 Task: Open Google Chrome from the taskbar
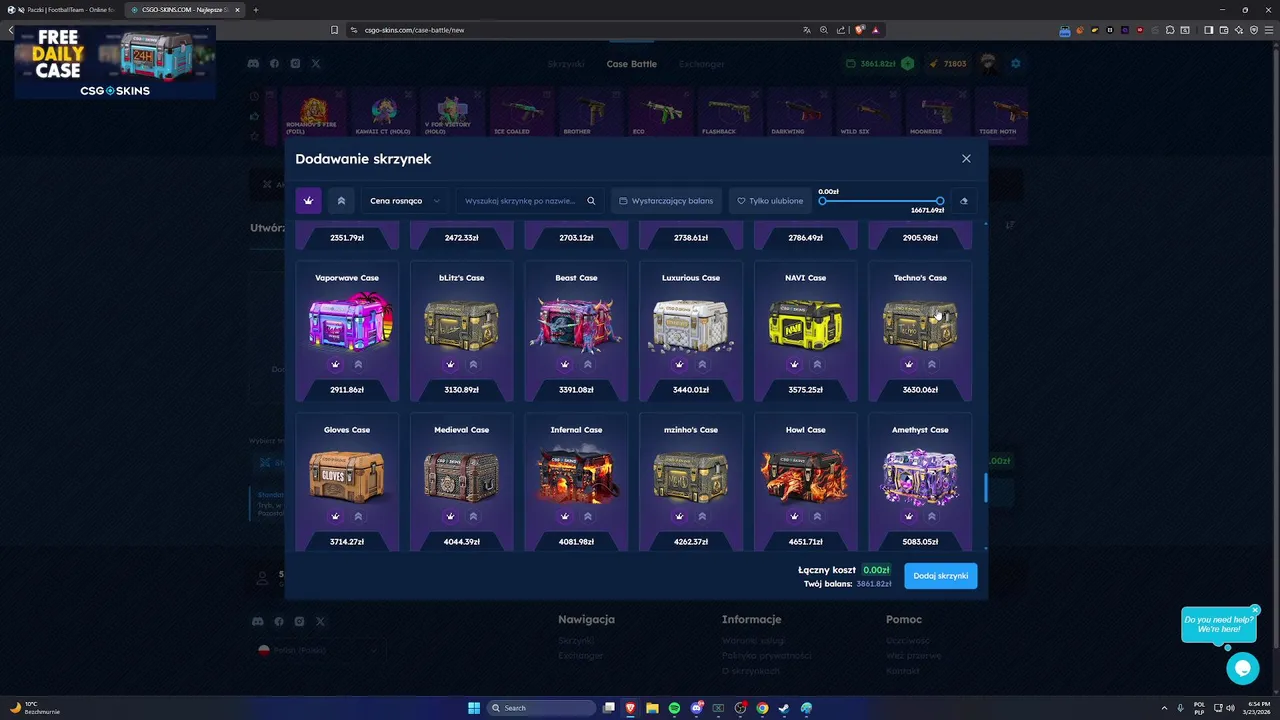762,708
